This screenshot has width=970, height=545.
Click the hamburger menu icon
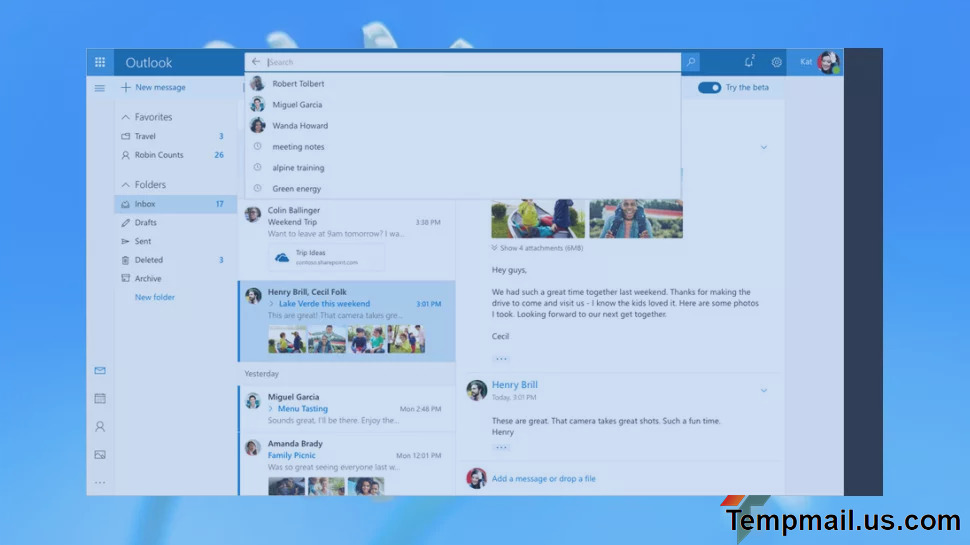click(x=100, y=88)
